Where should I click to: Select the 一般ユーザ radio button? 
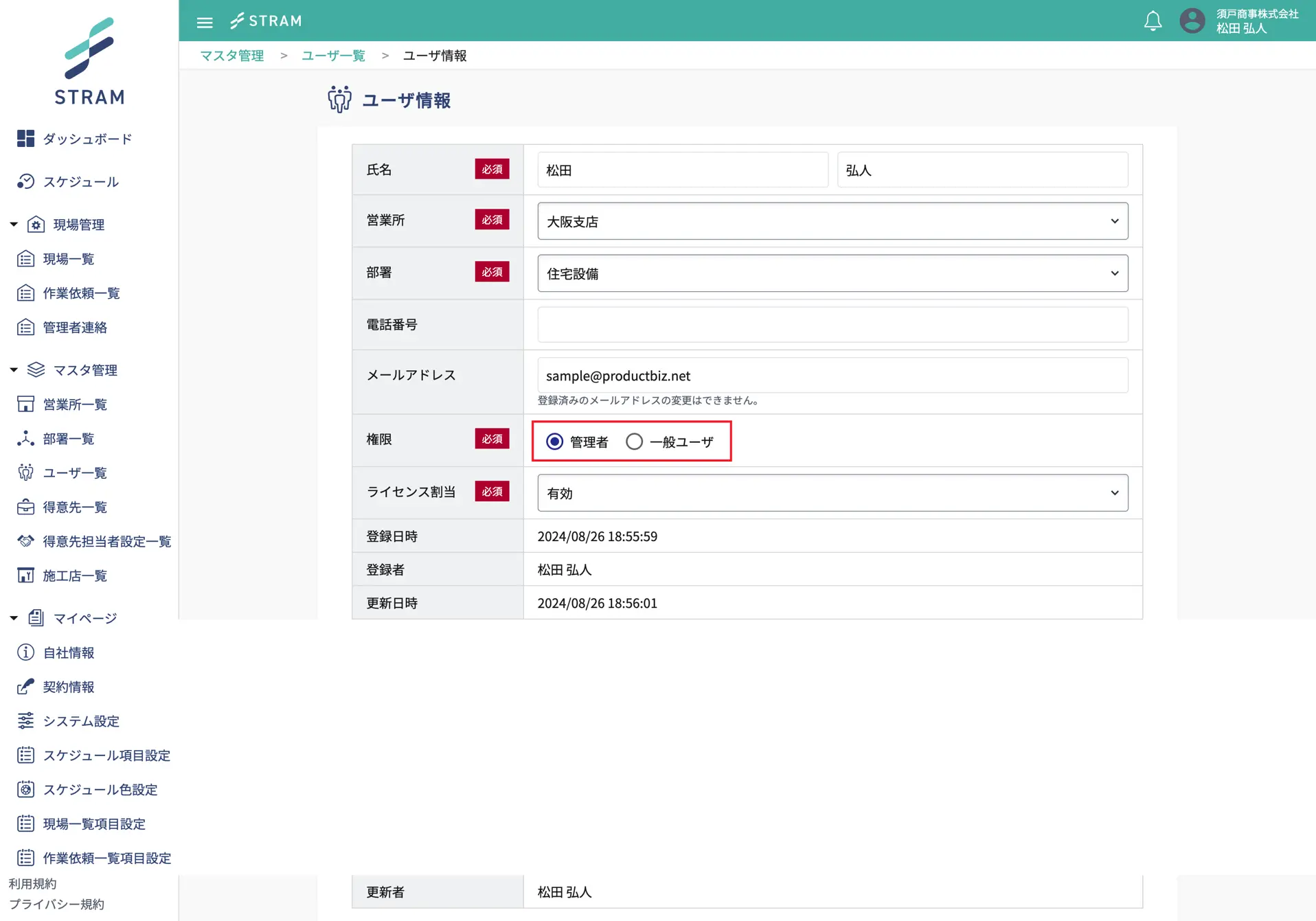(x=634, y=442)
